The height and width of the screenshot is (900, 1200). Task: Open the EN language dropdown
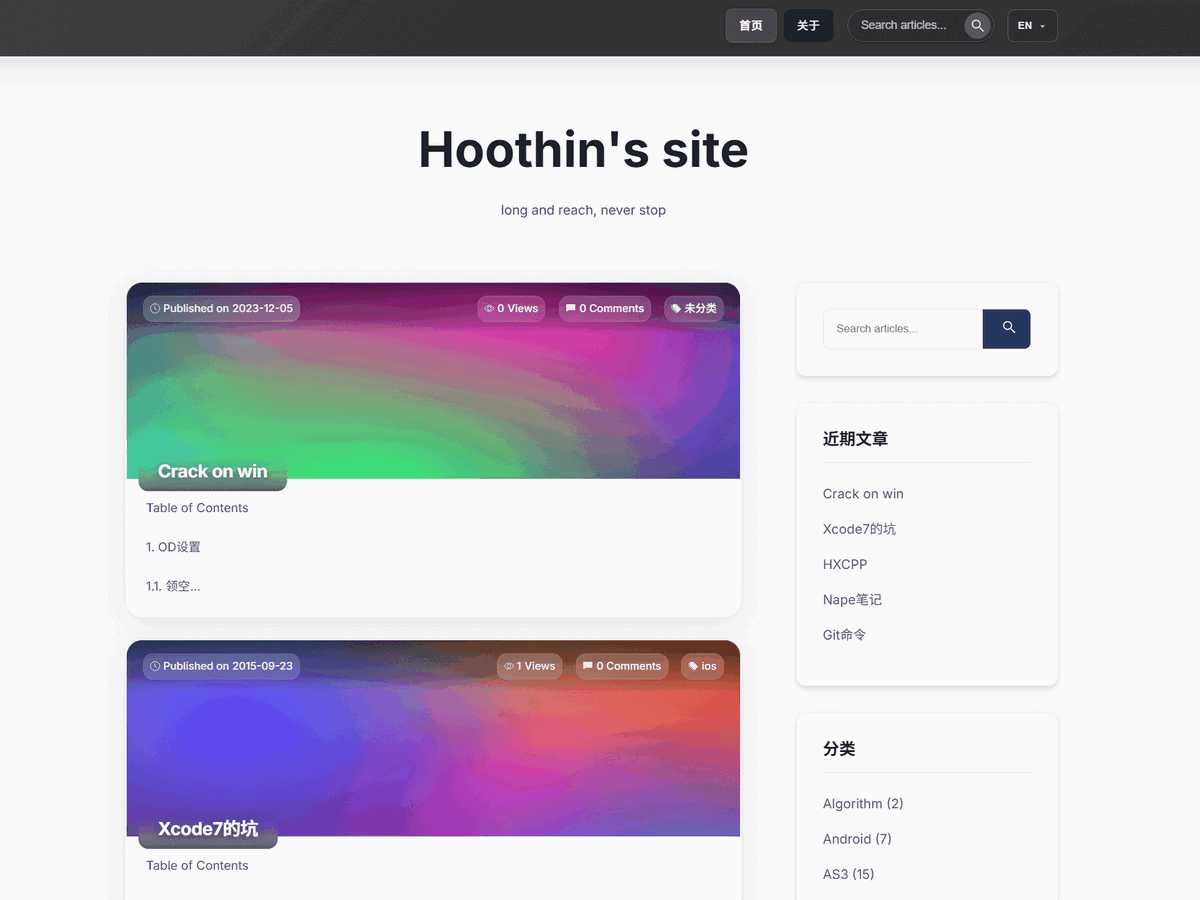pyautogui.click(x=1032, y=25)
